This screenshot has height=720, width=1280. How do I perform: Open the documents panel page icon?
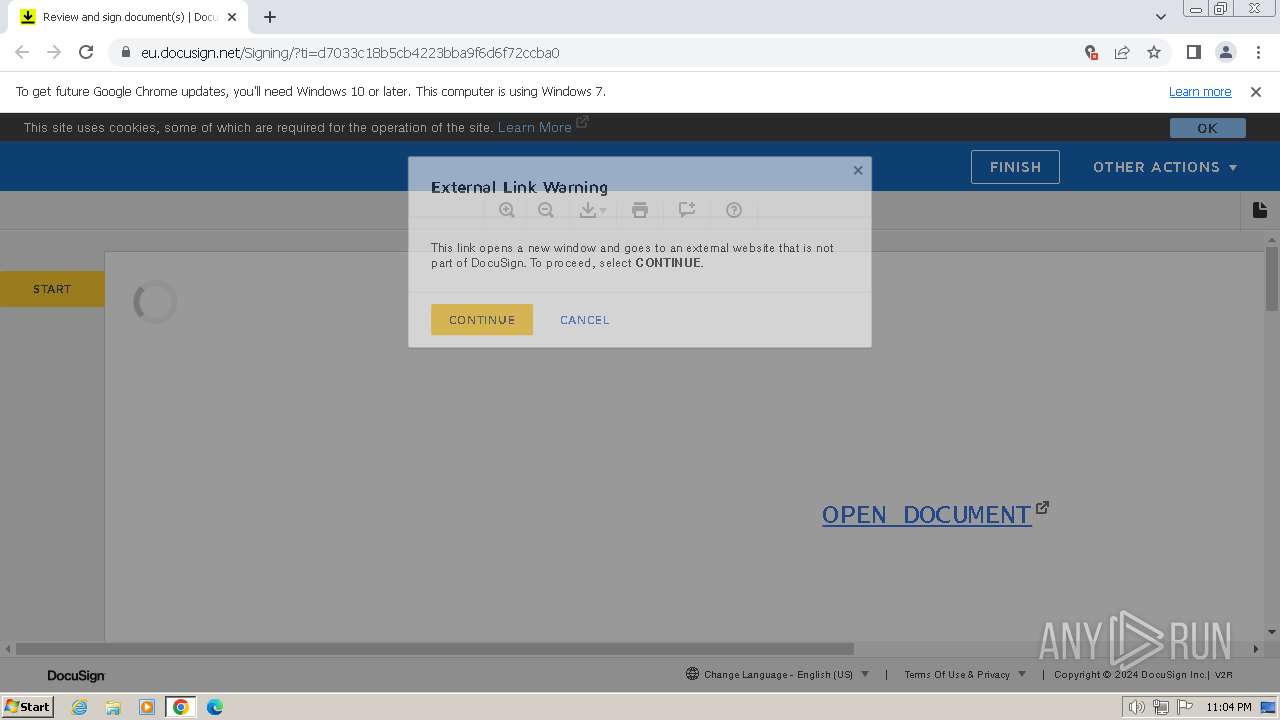coord(1260,210)
